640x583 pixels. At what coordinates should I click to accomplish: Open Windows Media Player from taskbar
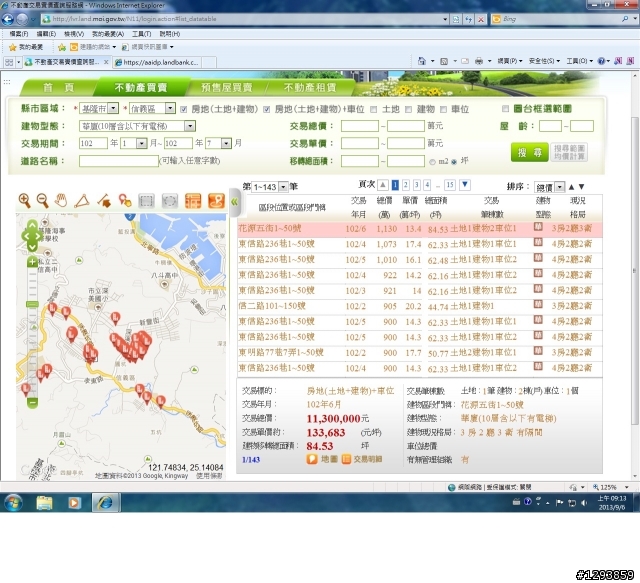[x=74, y=503]
